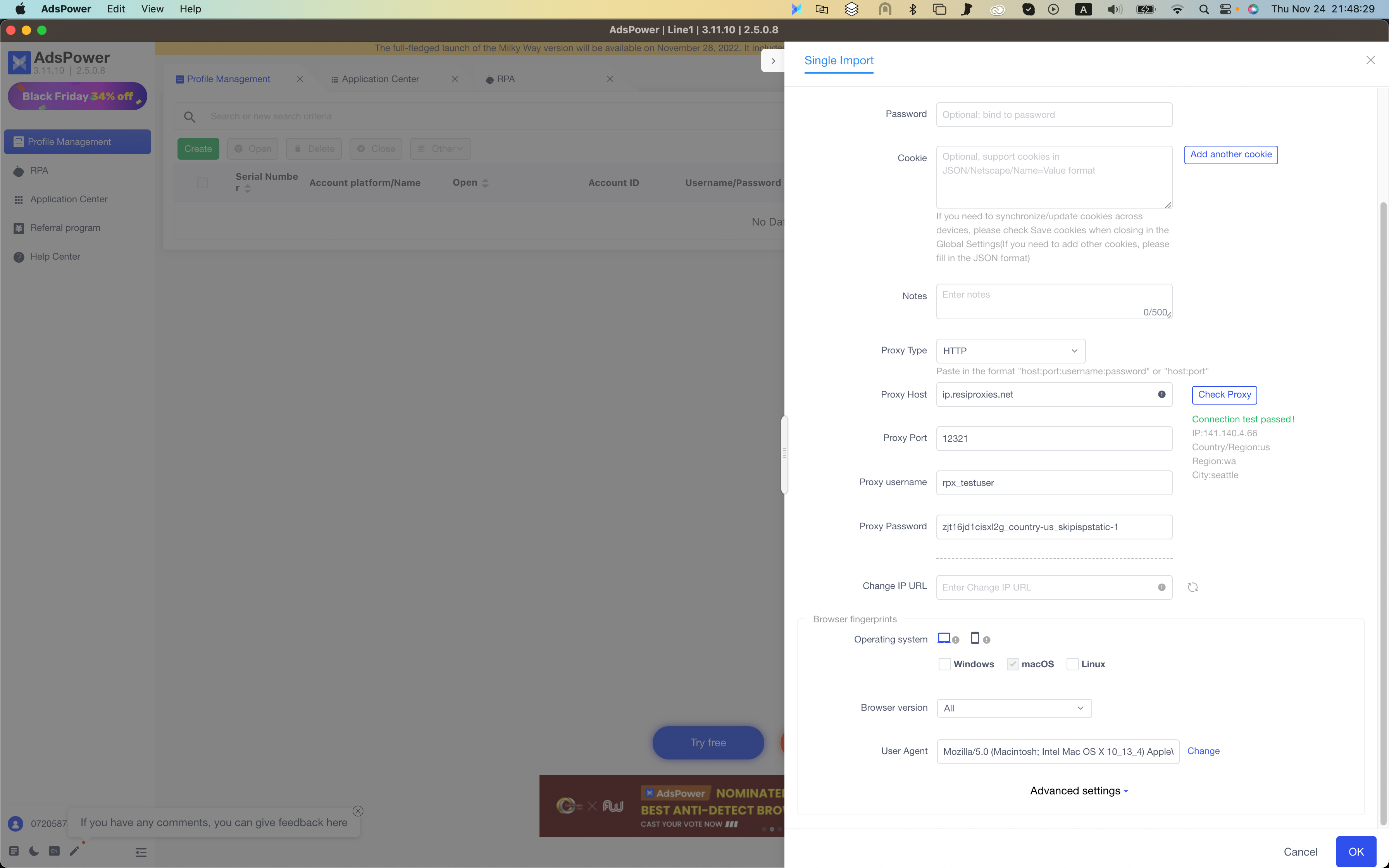
Task: Click the refresh icon beside Change IP URL
Action: (1193, 587)
